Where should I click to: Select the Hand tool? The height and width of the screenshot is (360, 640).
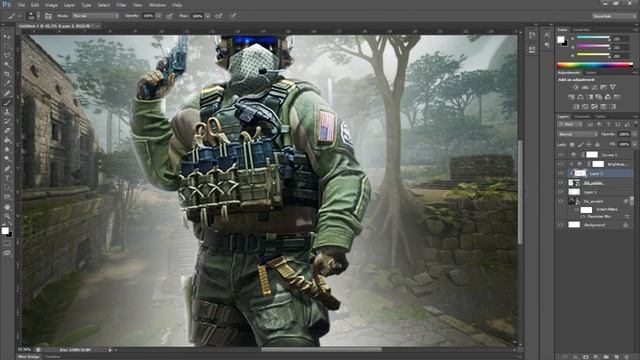click(7, 207)
